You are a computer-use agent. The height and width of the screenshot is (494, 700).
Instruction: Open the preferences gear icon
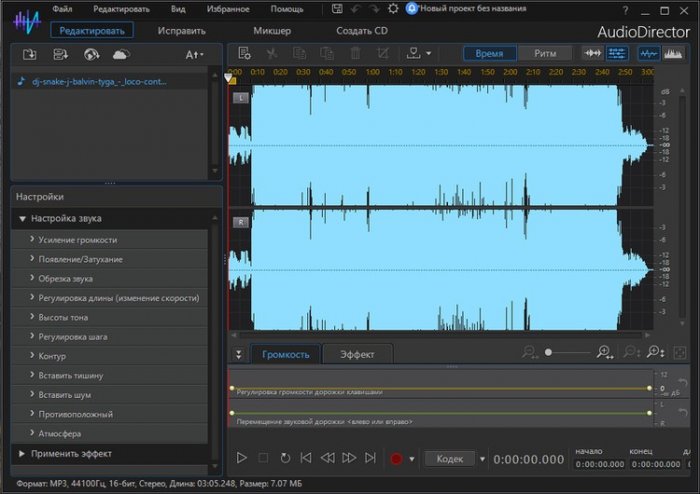coord(392,8)
